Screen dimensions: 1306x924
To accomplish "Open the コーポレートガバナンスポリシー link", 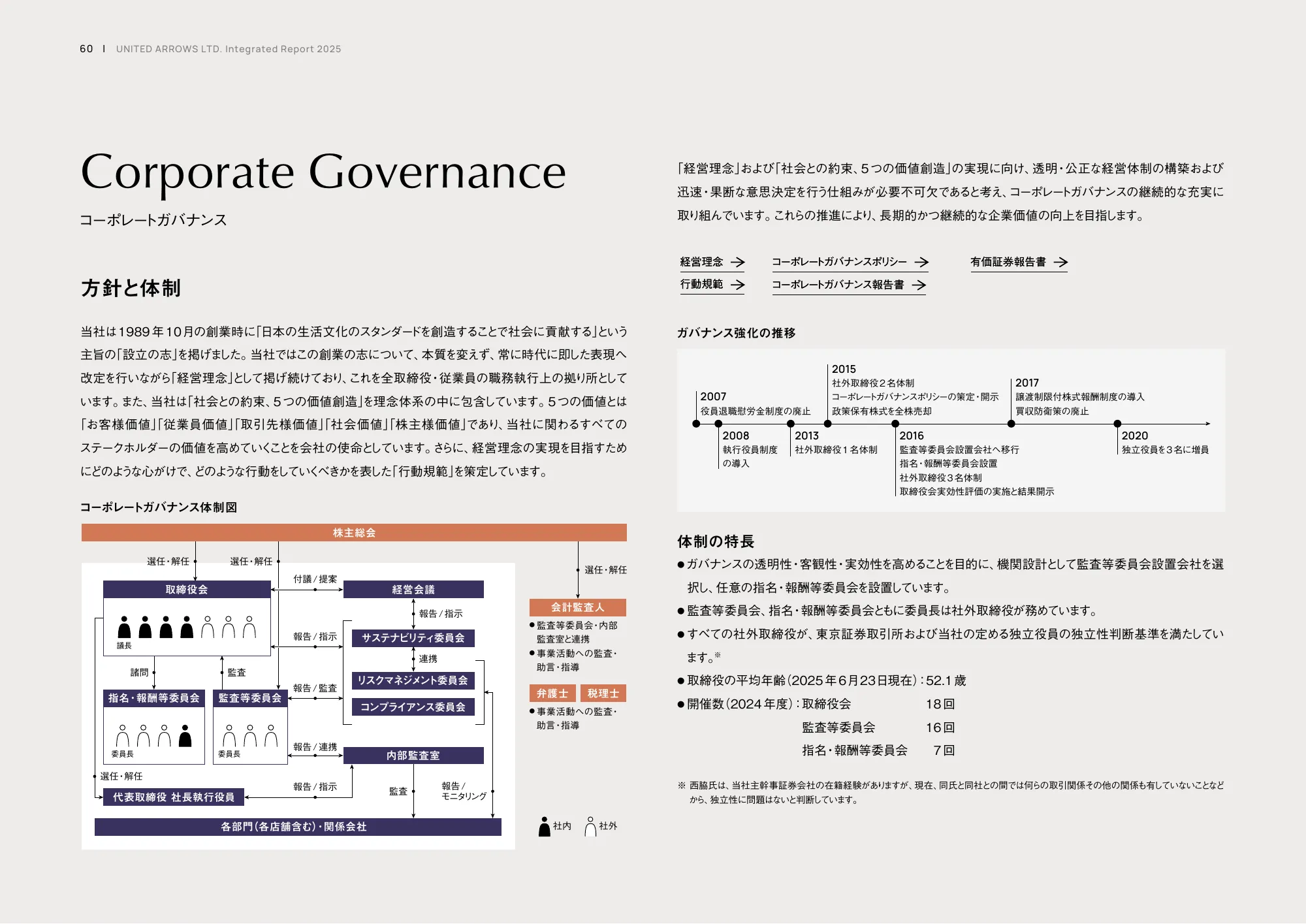I will point(839,262).
